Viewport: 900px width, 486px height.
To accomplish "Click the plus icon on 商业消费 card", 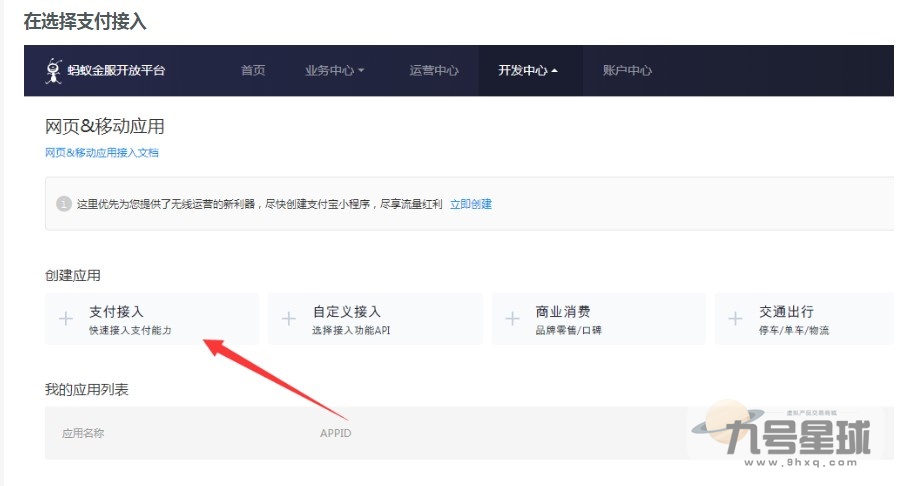I will pos(512,318).
